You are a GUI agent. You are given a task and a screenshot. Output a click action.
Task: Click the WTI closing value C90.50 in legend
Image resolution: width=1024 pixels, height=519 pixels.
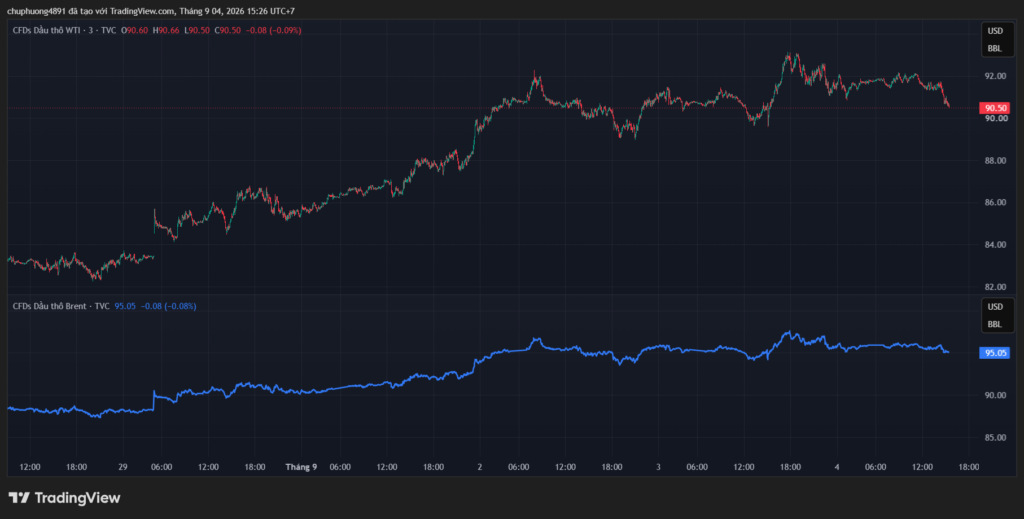coord(228,30)
